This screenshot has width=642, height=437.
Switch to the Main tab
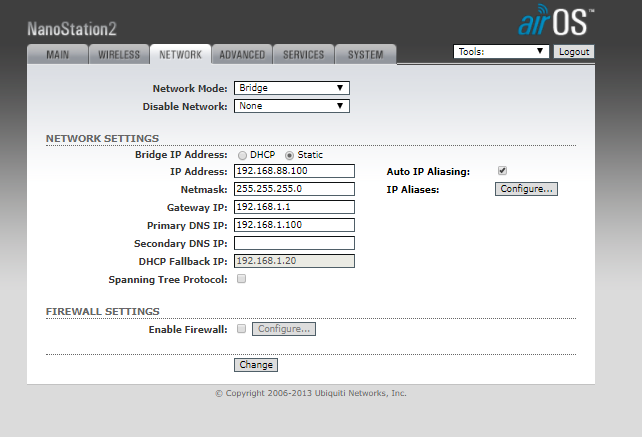click(58, 55)
